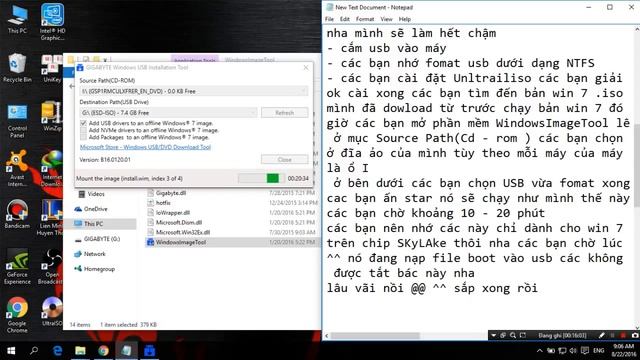Open the volume speaker tray icon
The width and height of the screenshot is (640, 360).
coord(573,351)
